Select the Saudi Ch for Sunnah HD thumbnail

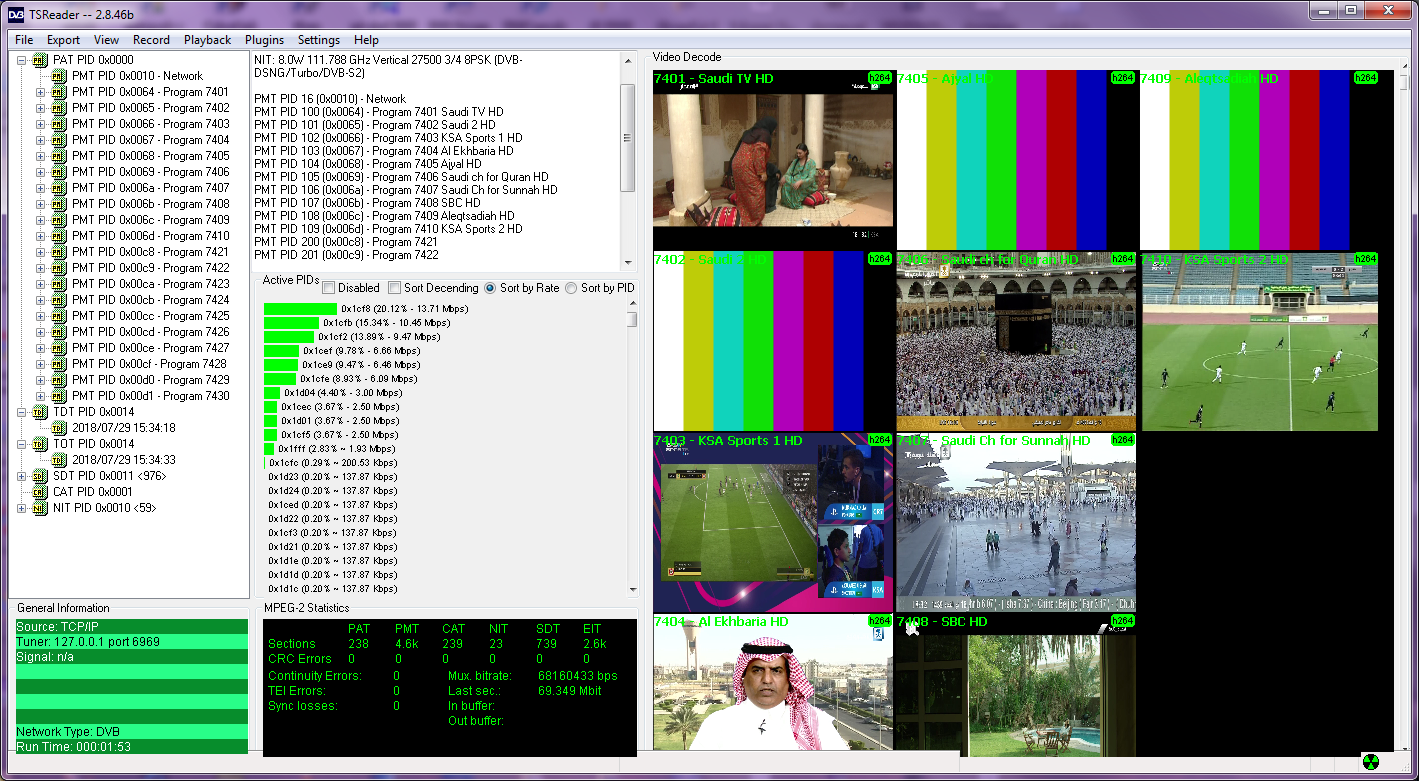1016,522
